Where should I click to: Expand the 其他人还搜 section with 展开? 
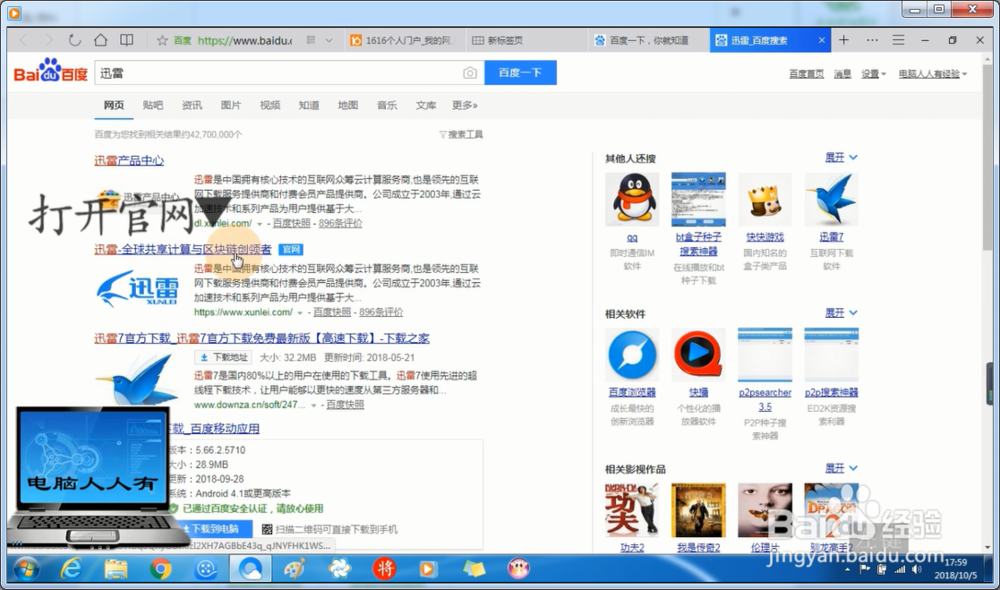tap(841, 158)
